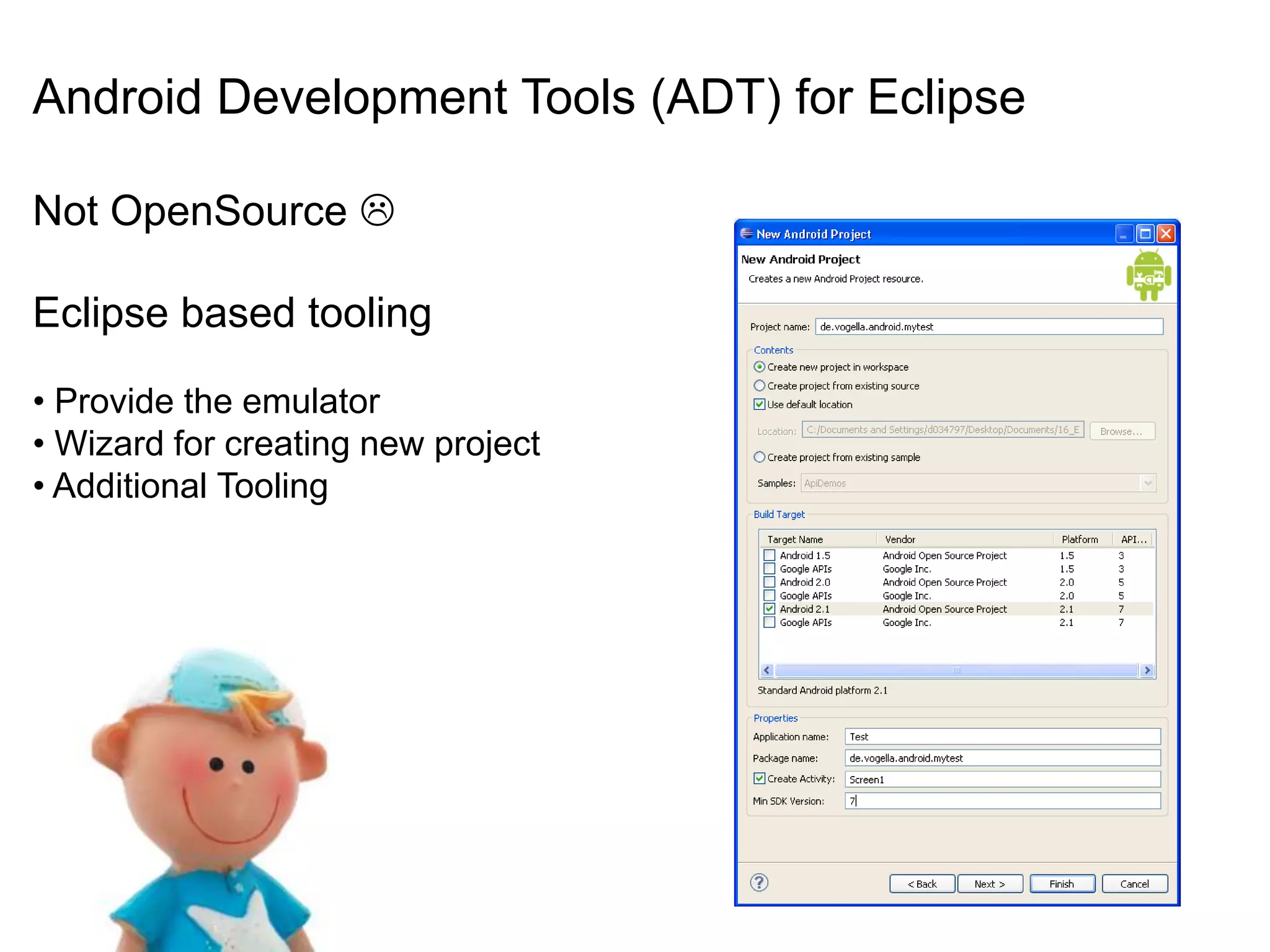The height and width of the screenshot is (952, 1270).
Task: Click 'Standard Android platform 2.1' text
Action: pyautogui.click(x=822, y=690)
